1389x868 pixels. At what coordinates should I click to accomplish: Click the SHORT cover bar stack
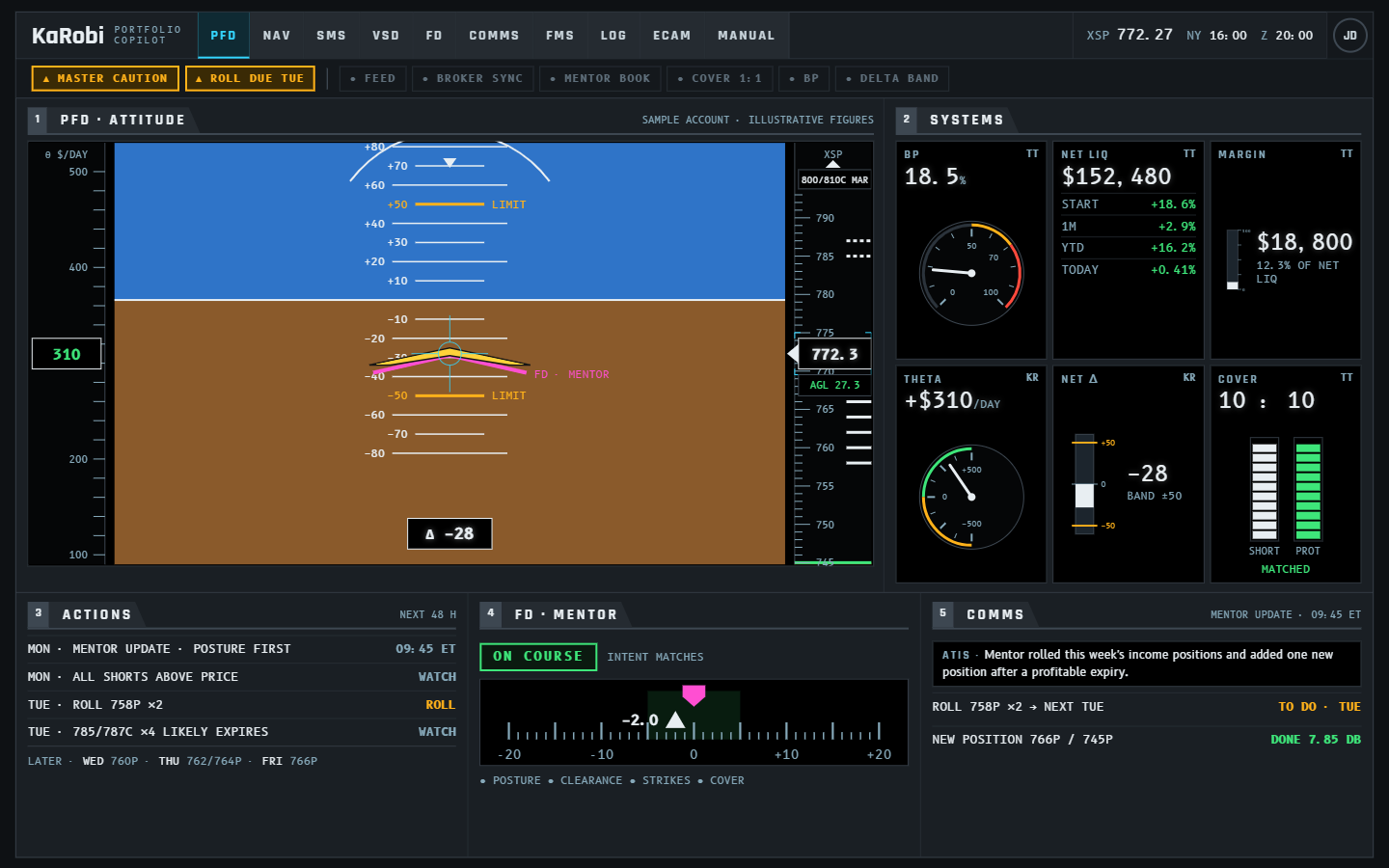point(1264,490)
